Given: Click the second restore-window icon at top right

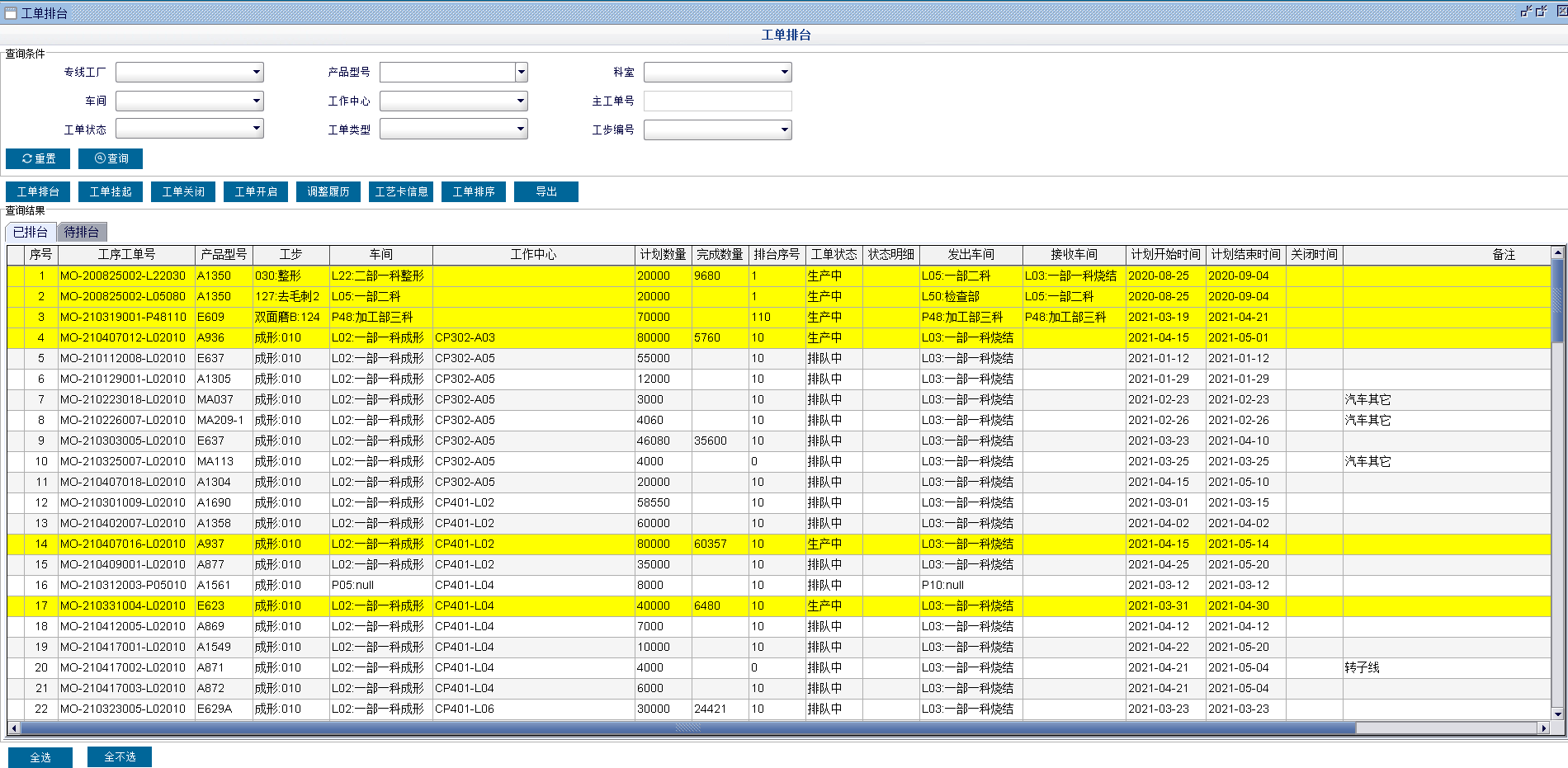Looking at the screenshot, I should point(1541,12).
